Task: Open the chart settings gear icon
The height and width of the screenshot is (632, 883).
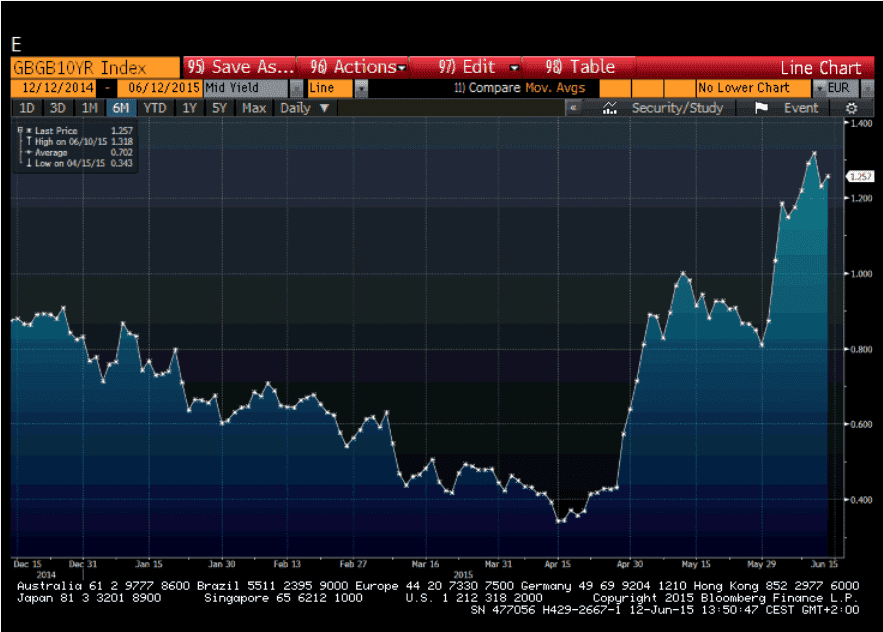Action: pos(851,108)
